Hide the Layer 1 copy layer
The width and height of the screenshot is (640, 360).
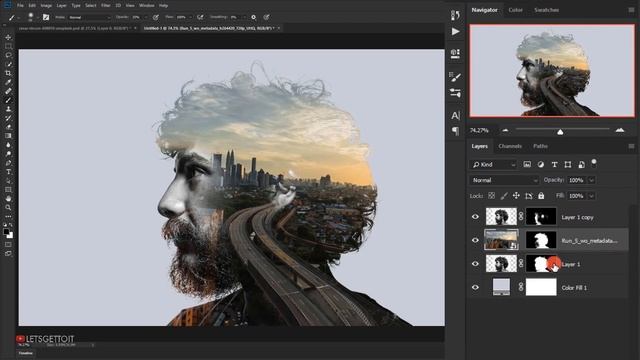(475, 217)
